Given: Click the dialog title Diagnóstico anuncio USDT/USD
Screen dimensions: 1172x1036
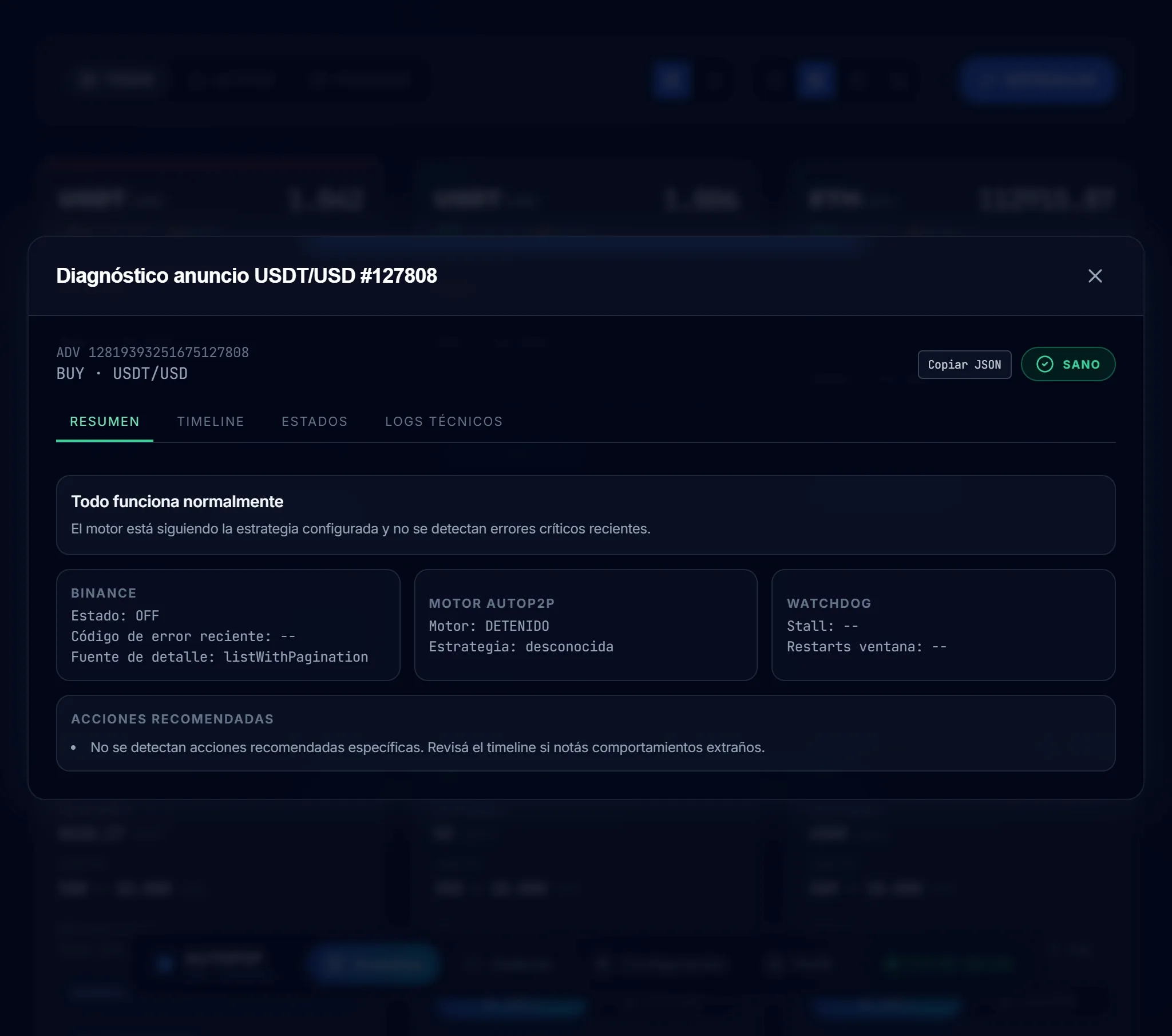Looking at the screenshot, I should (246, 275).
